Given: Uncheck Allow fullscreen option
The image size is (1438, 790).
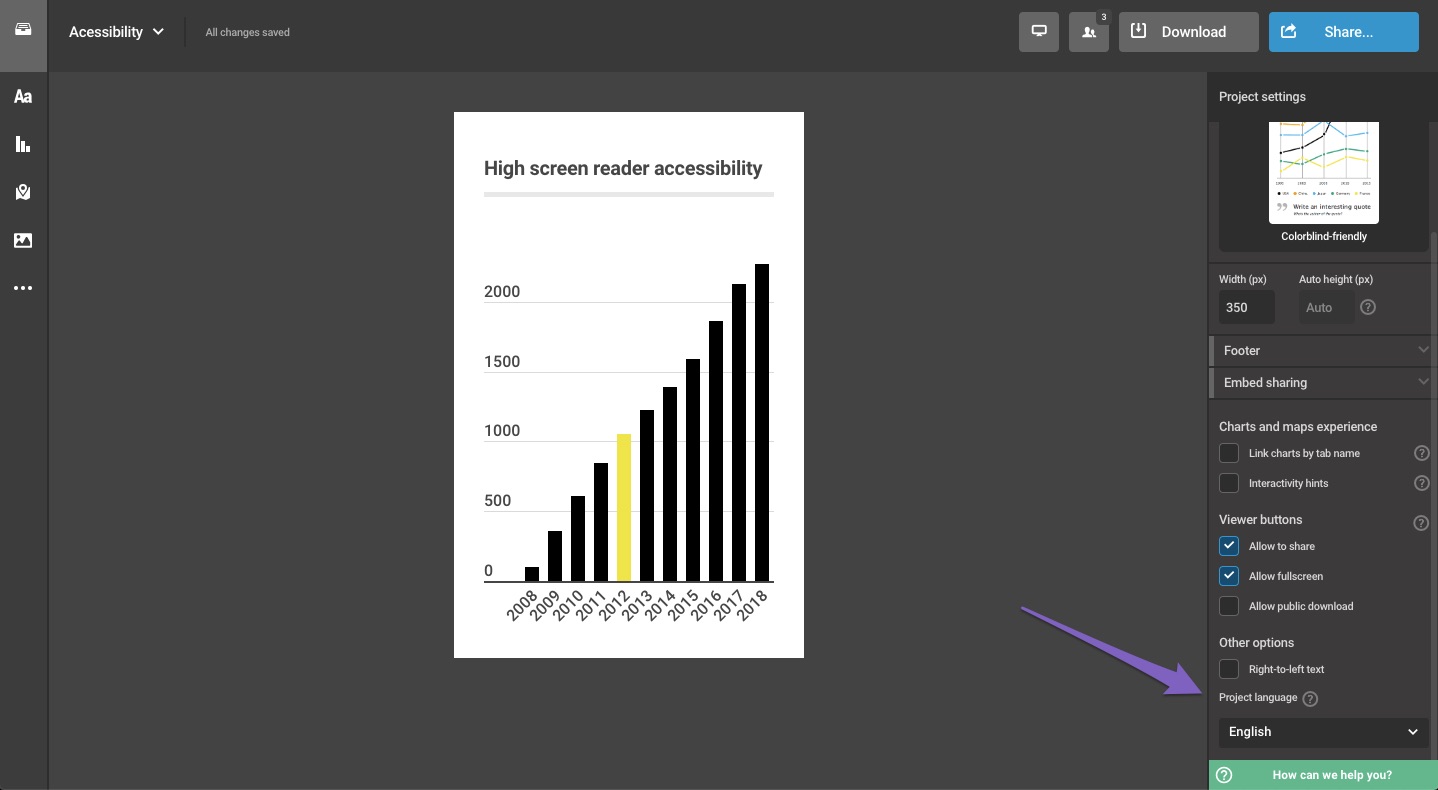Looking at the screenshot, I should [x=1229, y=576].
